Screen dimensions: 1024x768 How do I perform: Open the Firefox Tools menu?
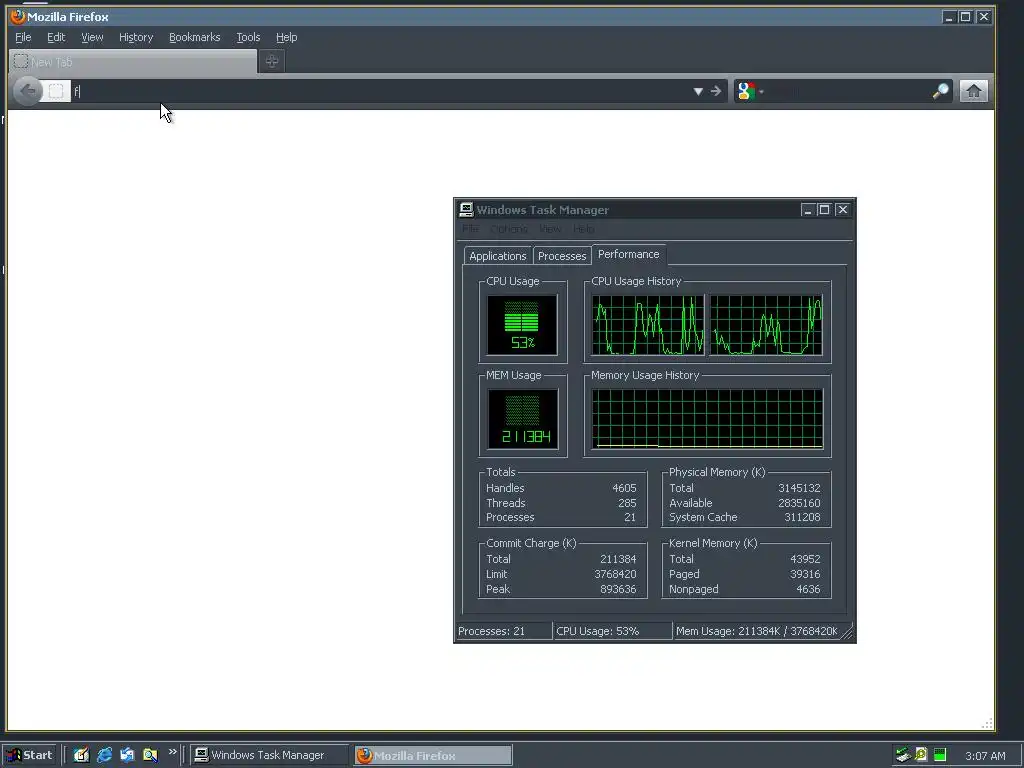click(x=248, y=37)
